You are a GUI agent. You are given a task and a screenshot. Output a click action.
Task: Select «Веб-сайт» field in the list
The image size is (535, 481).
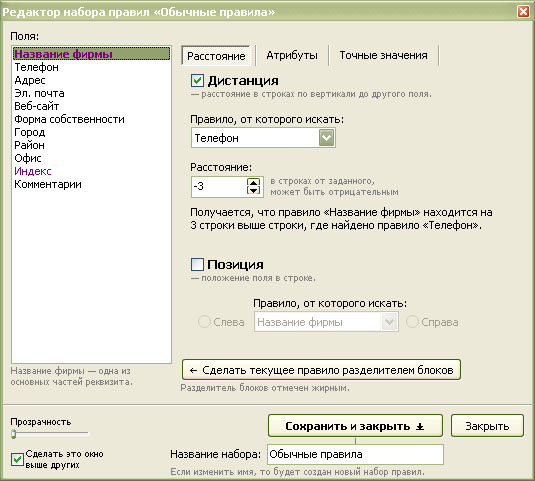pos(91,106)
